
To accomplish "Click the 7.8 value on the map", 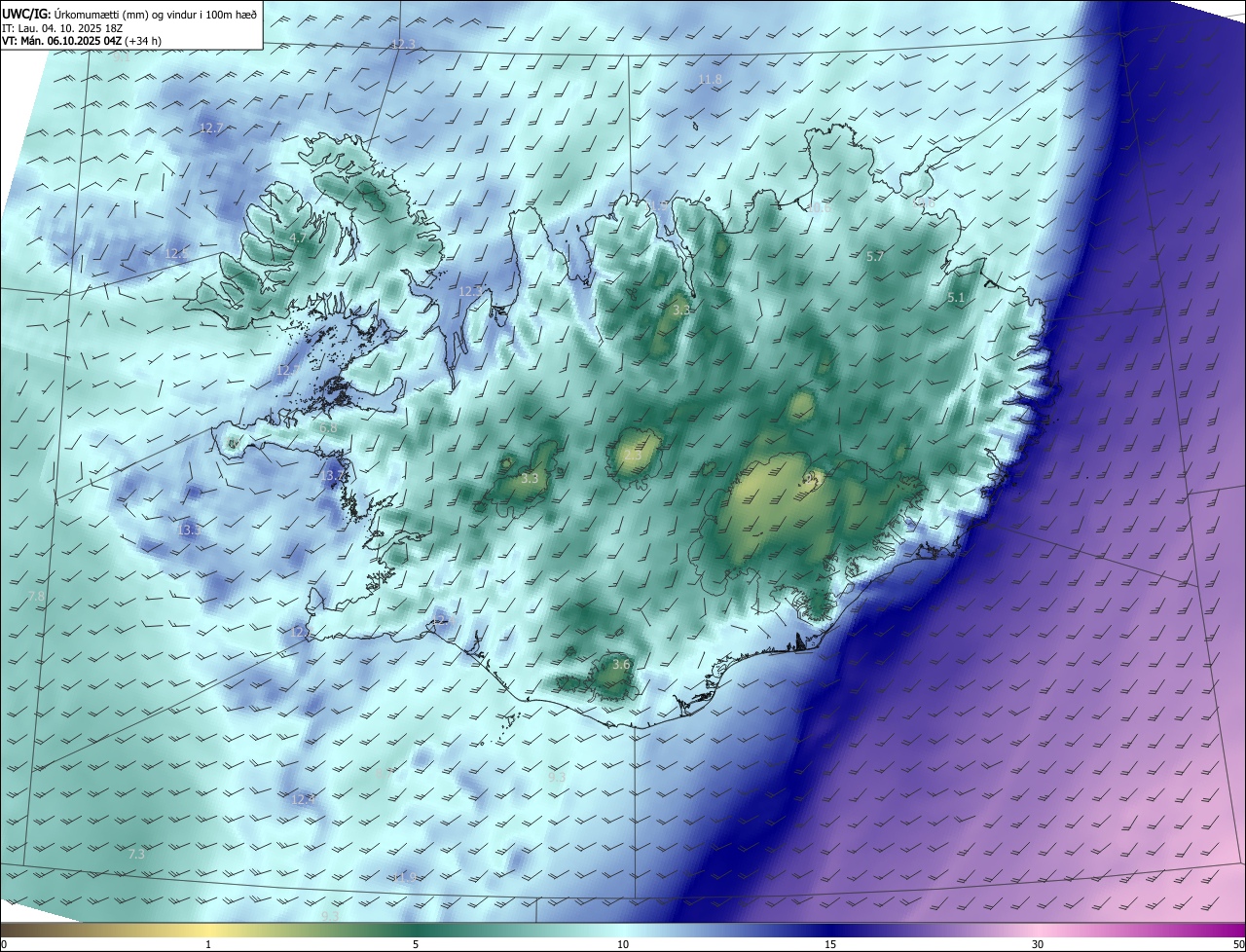I will tap(36, 596).
